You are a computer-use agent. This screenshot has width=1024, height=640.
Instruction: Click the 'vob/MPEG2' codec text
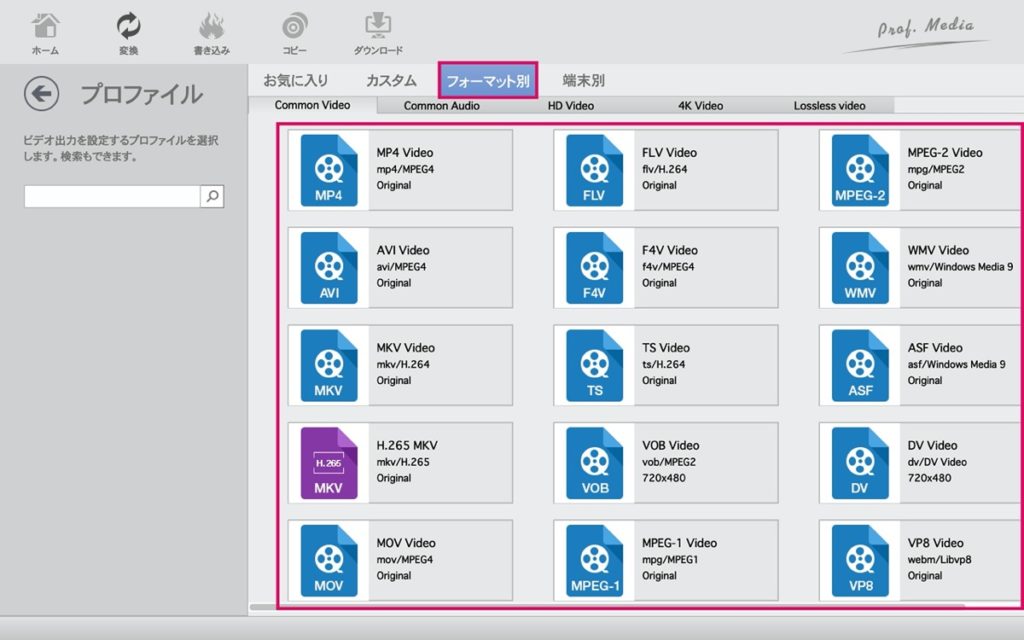669,462
